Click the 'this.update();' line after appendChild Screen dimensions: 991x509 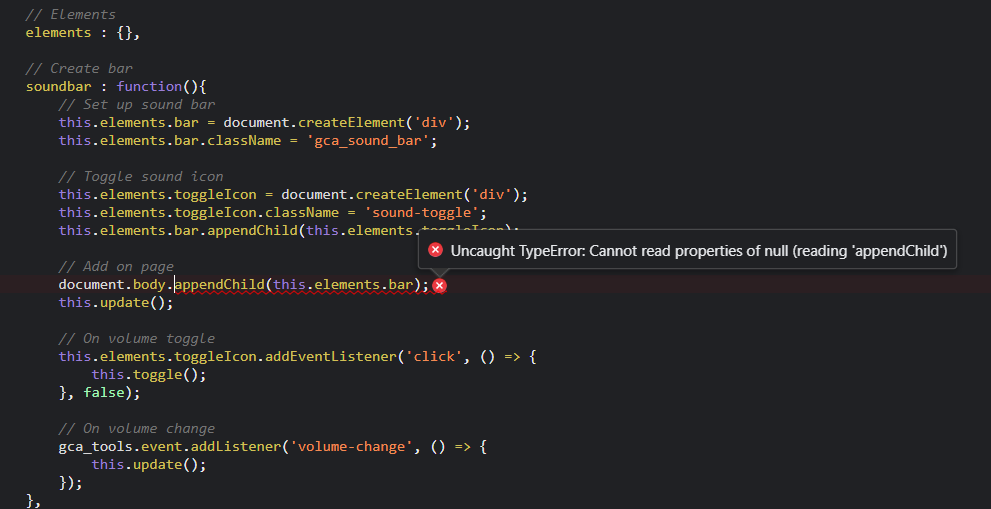(116, 303)
